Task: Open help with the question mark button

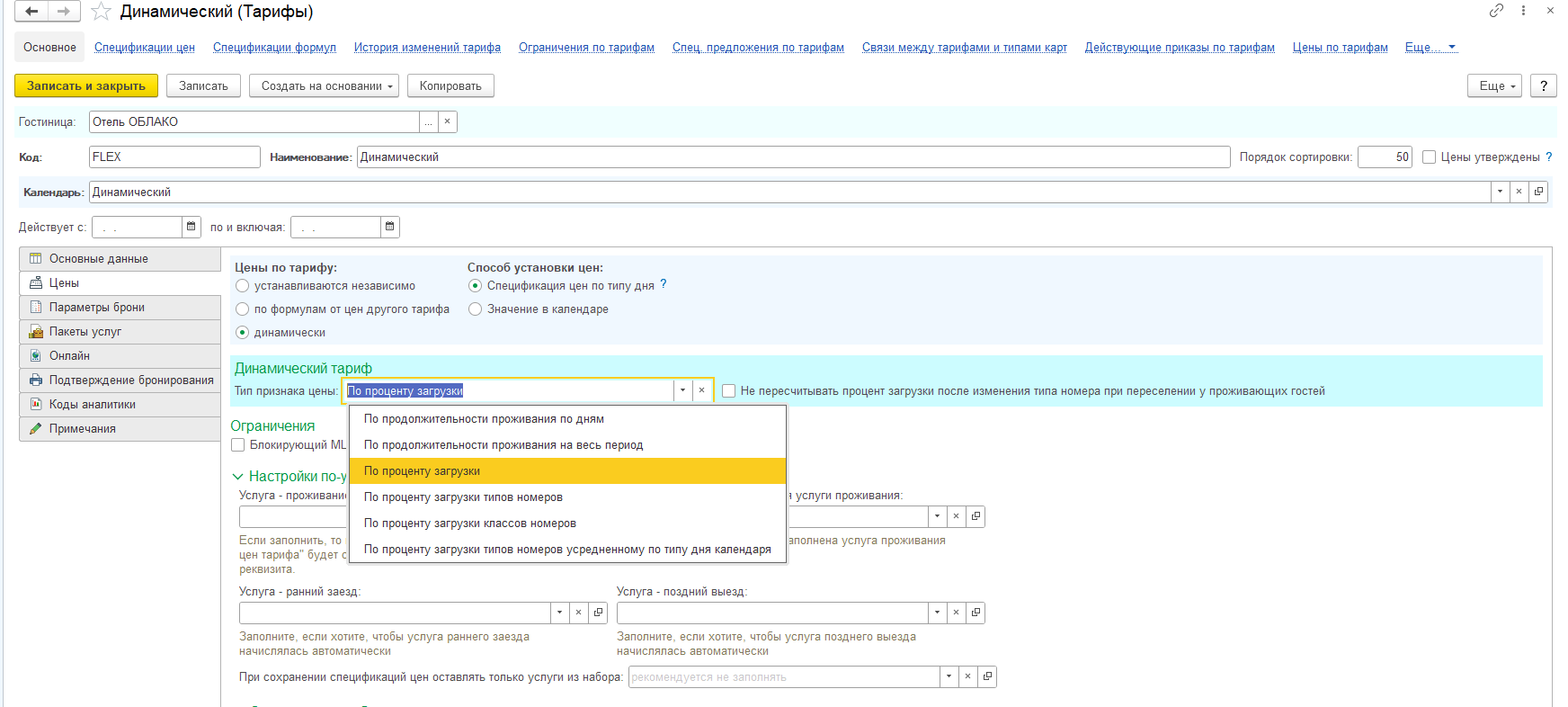Action: coord(1543,85)
